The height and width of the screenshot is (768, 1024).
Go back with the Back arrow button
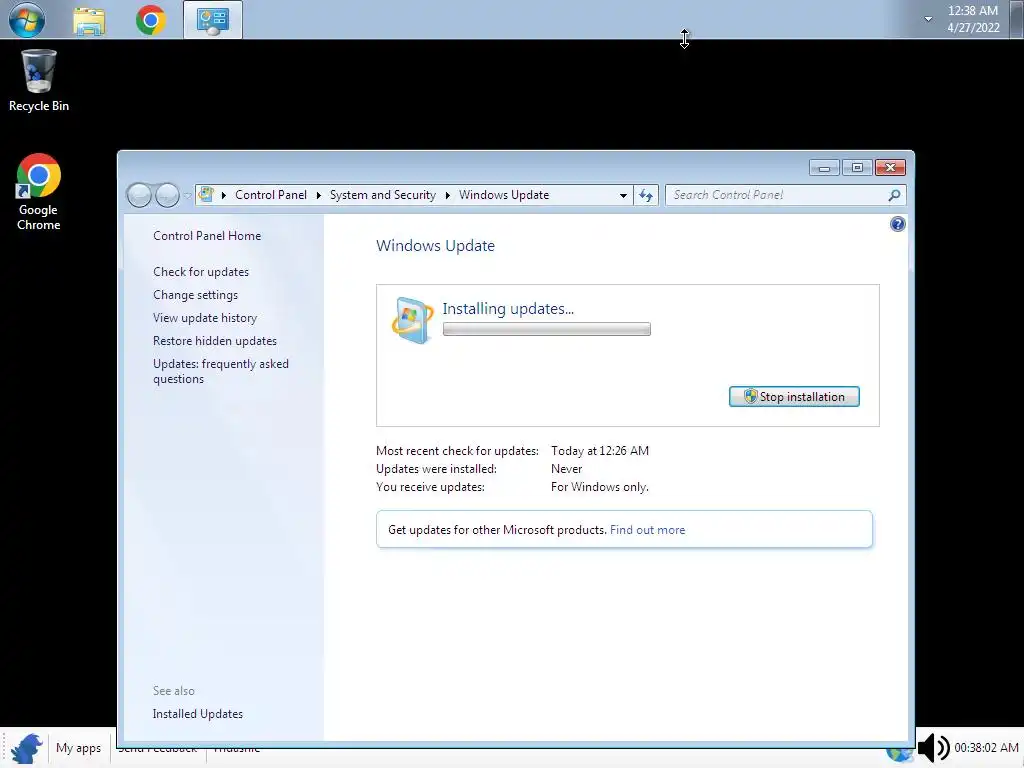pyautogui.click(x=139, y=195)
